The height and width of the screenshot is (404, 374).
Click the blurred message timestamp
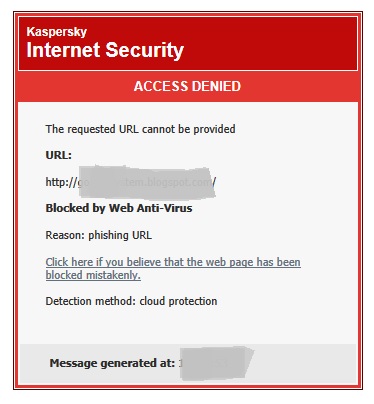click(216, 363)
